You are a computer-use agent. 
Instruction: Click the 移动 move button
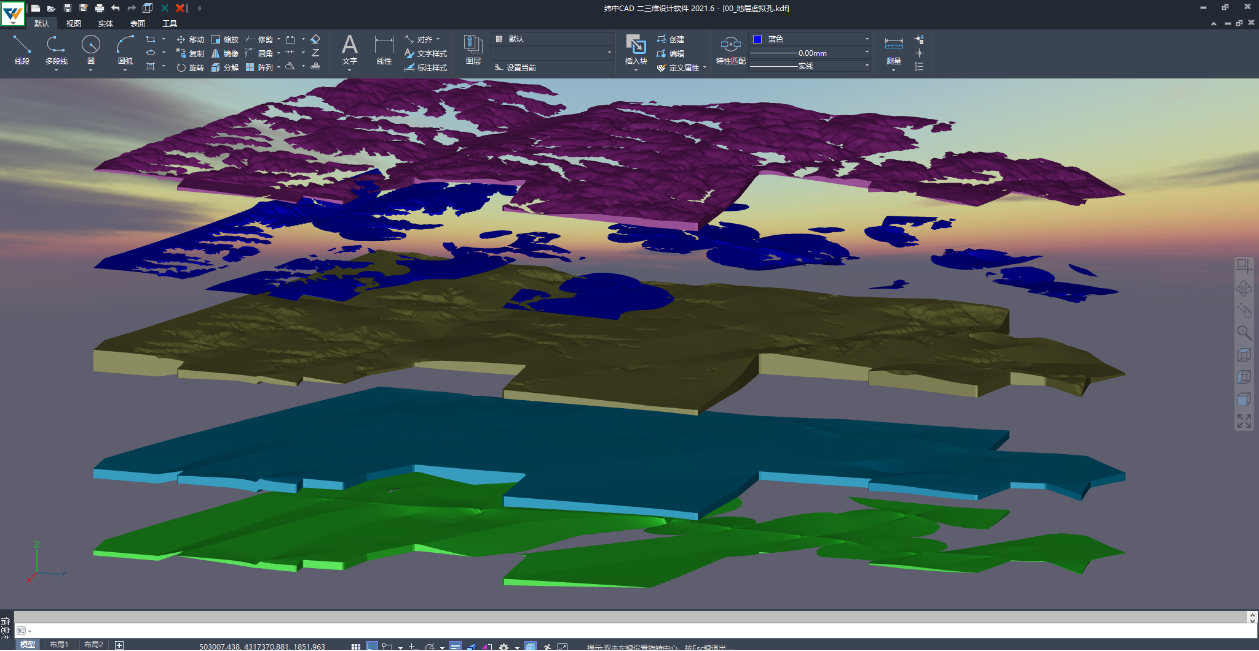pos(190,39)
